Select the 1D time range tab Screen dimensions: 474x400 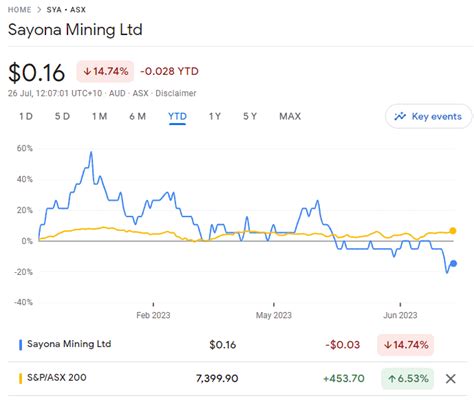point(26,116)
